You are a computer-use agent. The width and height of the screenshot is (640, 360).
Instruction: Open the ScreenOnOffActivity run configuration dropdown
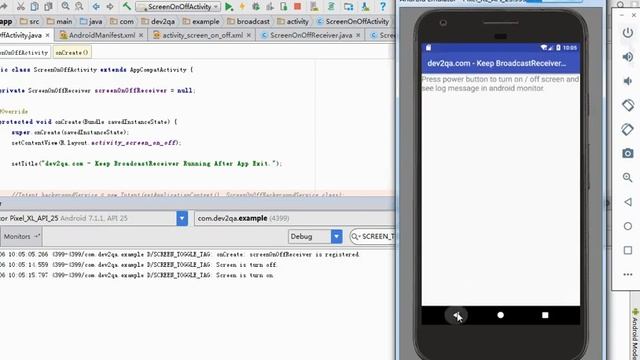click(x=178, y=7)
